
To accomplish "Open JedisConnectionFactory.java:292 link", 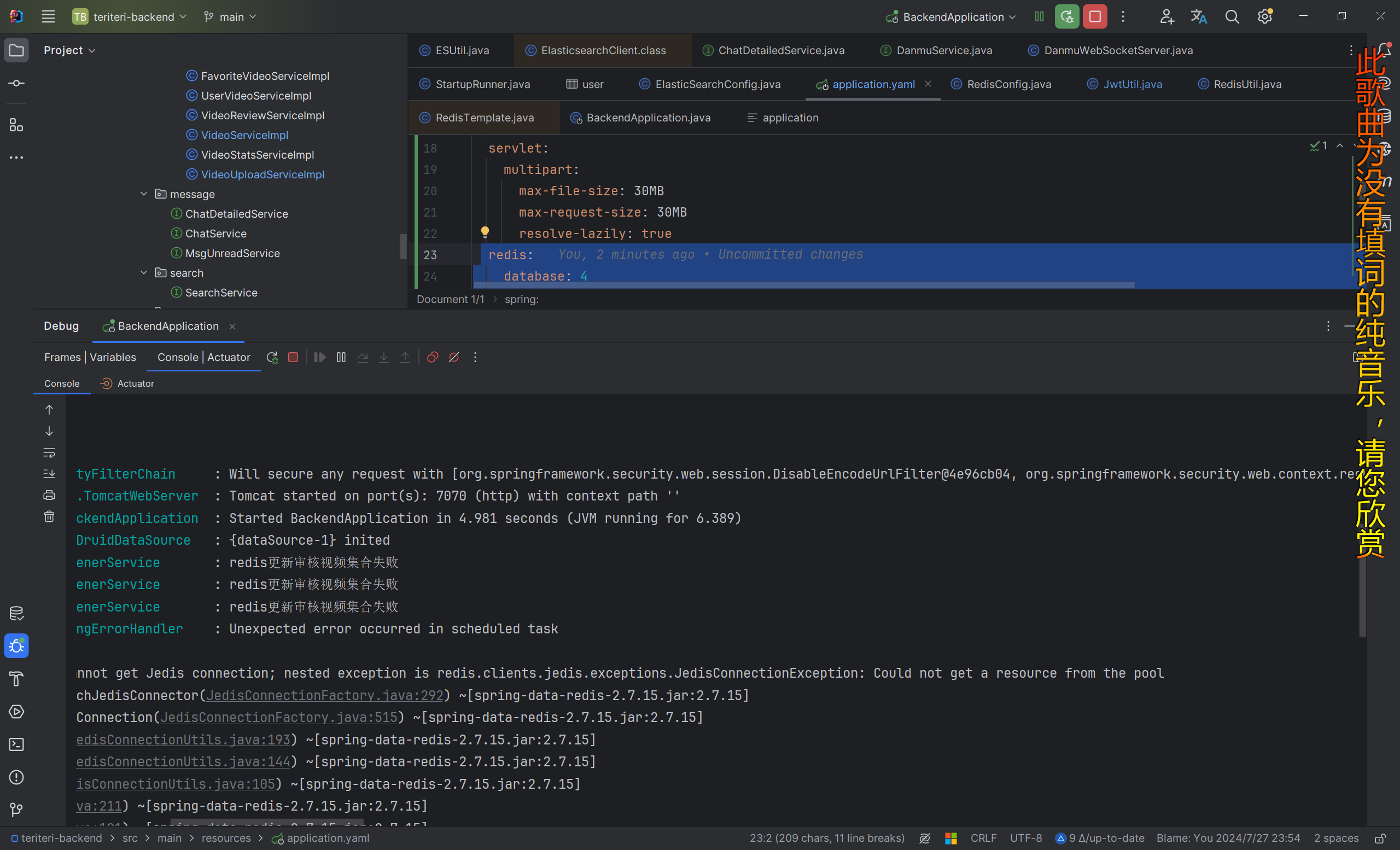I will point(324,695).
